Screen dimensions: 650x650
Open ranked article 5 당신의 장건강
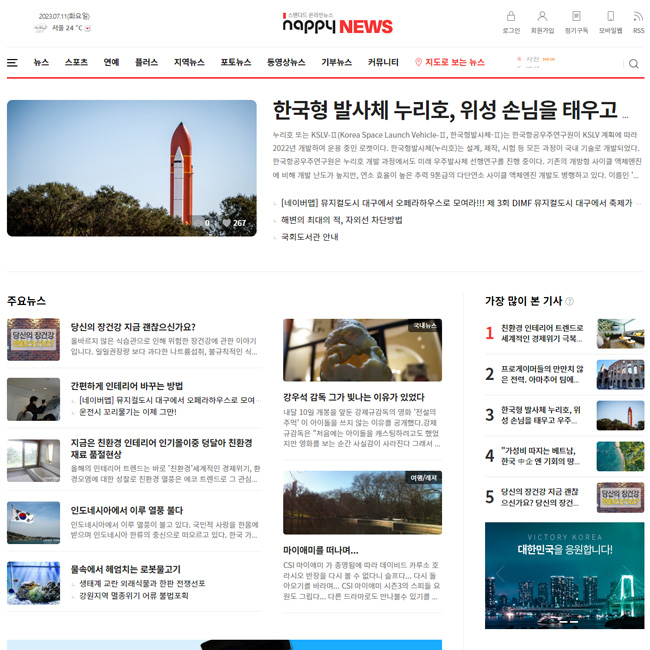coord(540,497)
